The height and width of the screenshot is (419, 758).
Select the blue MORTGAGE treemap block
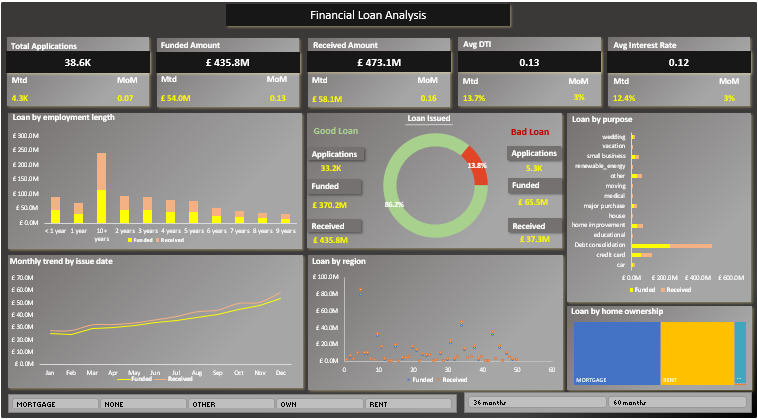click(617, 353)
